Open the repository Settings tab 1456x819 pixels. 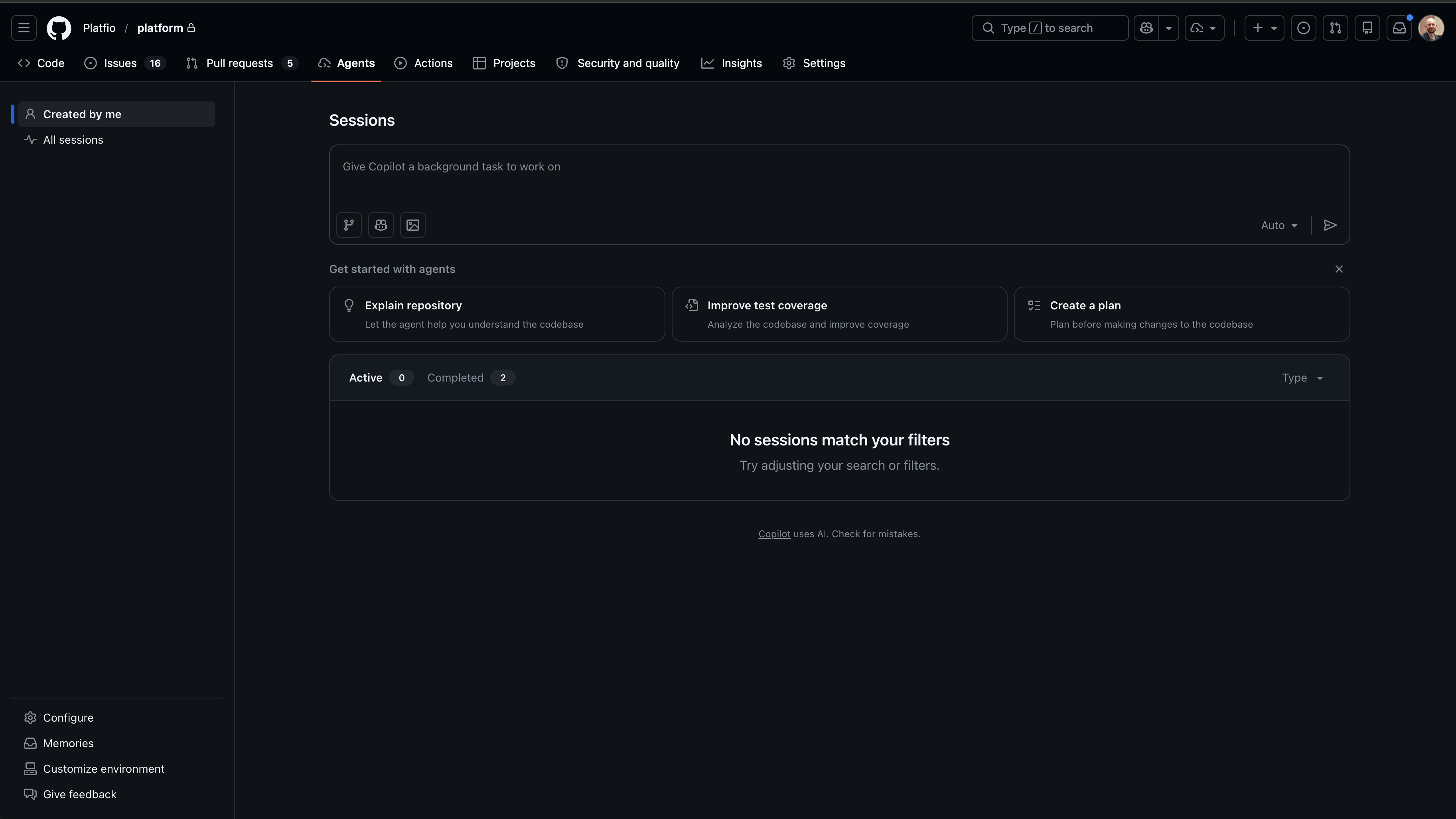[814, 63]
